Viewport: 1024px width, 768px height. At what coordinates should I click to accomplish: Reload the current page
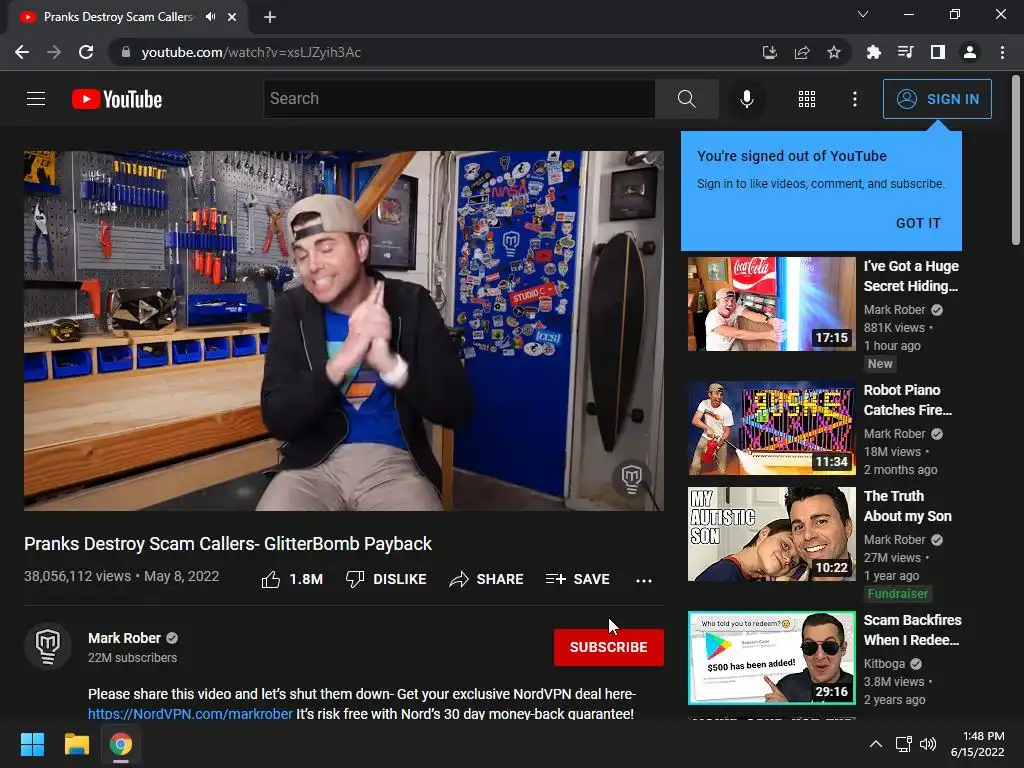click(86, 52)
